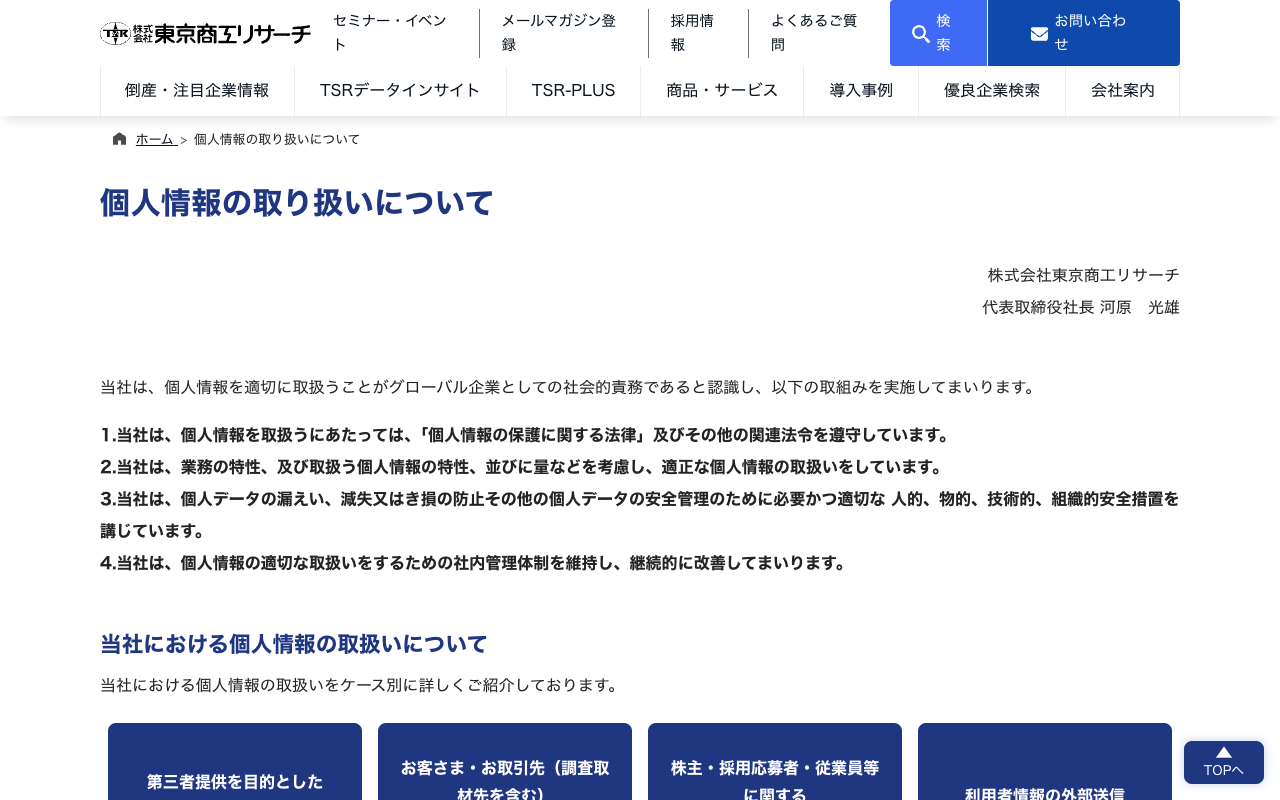This screenshot has width=1280, height=800.
Task: Go to 採用情報 page
Action: pyautogui.click(x=698, y=33)
